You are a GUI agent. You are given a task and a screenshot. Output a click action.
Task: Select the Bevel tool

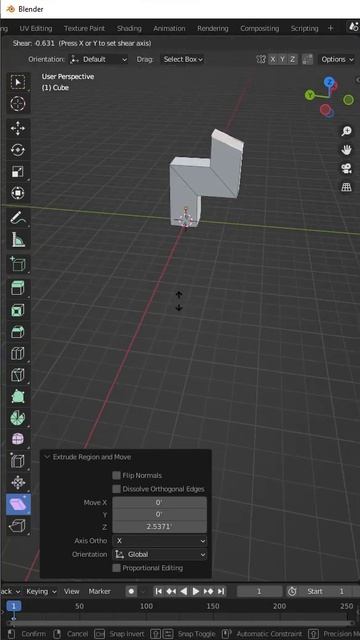[18, 332]
